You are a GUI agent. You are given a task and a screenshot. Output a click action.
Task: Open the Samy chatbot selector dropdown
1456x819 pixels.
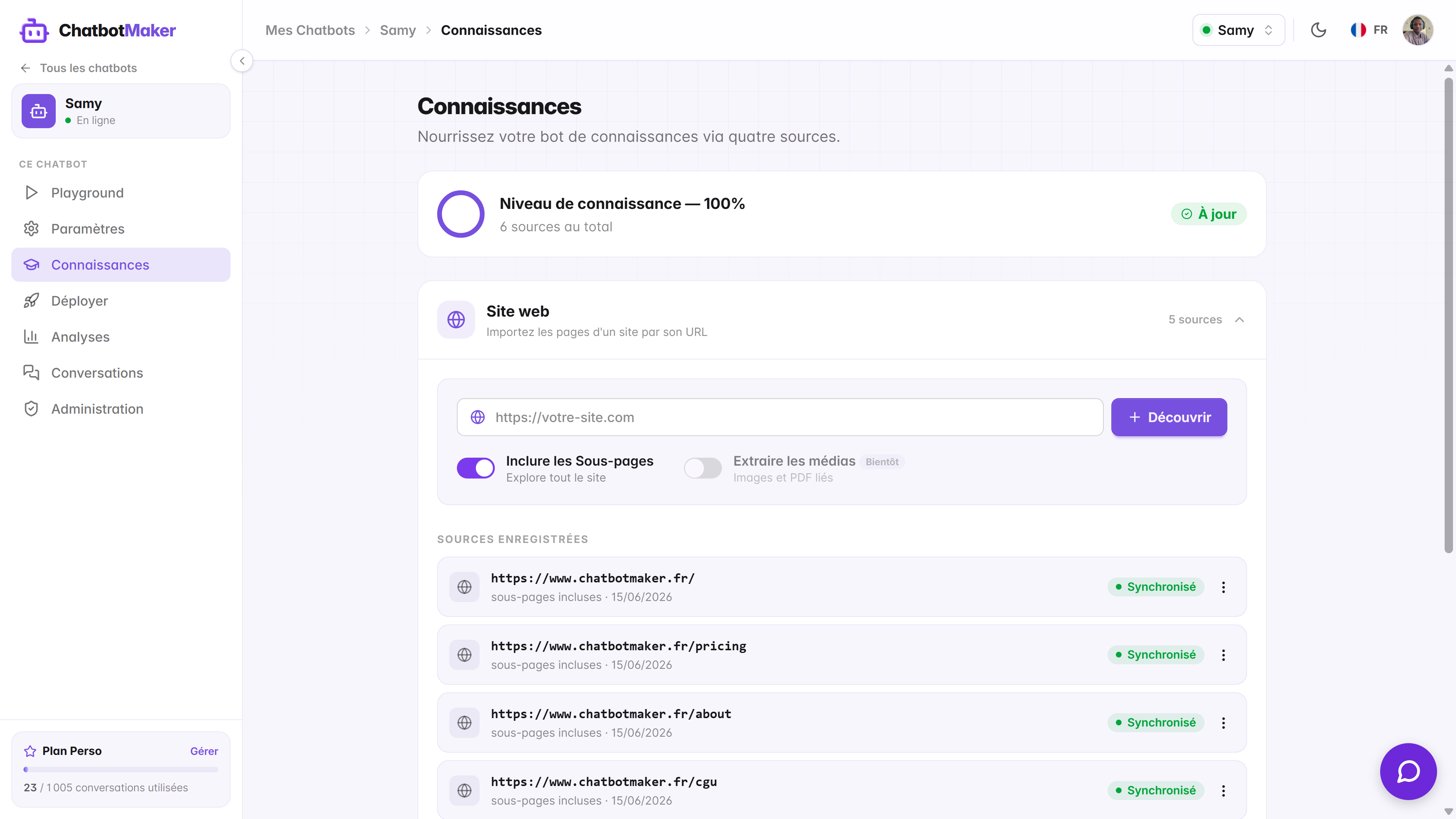pos(1238,30)
